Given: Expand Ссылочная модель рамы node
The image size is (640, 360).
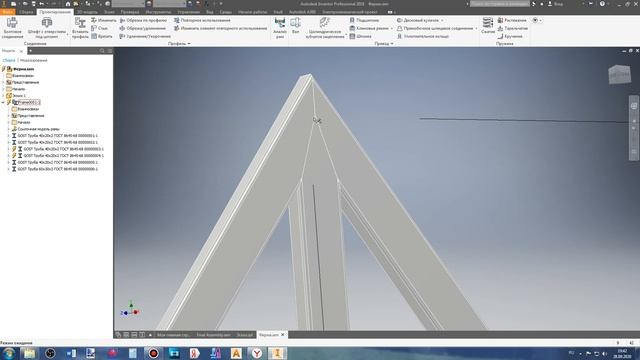Looking at the screenshot, I should [x=9, y=129].
